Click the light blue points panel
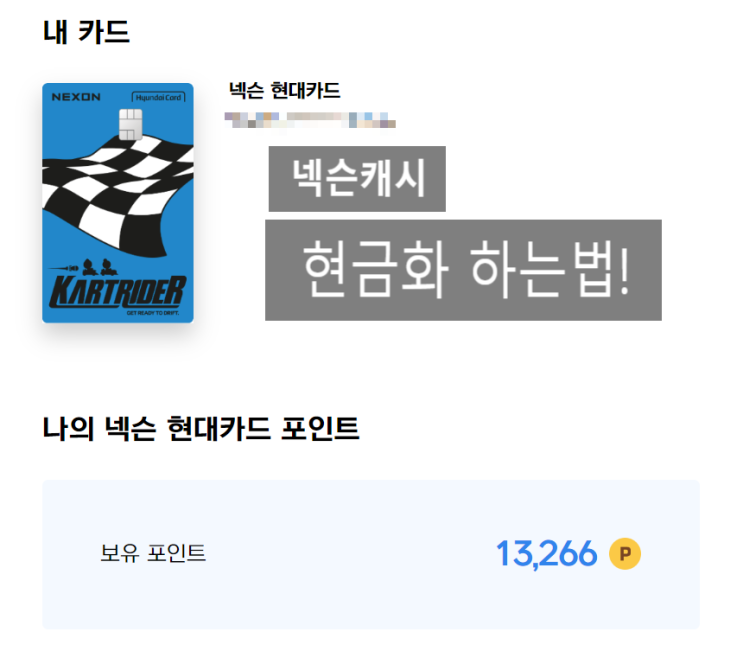743x651 pixels. tap(371, 554)
